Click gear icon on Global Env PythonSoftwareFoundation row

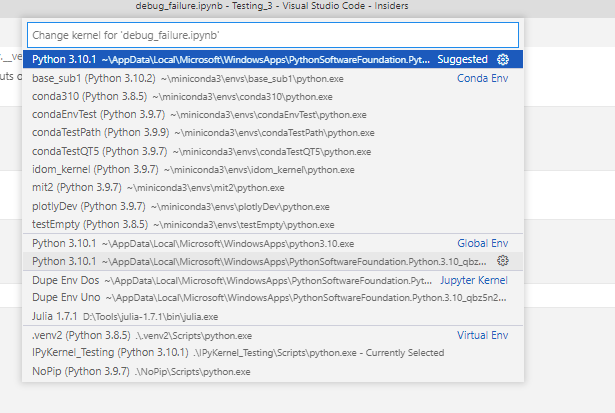pos(503,261)
